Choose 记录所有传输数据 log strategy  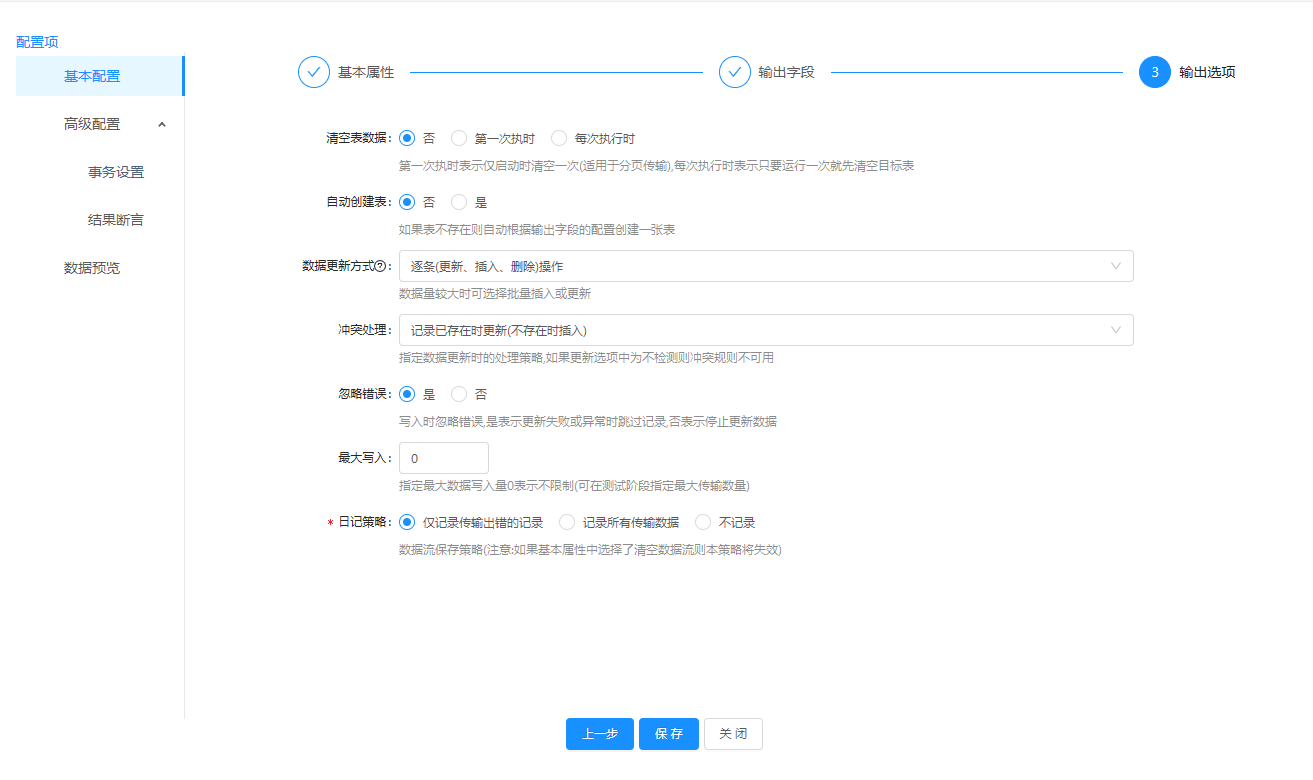567,522
